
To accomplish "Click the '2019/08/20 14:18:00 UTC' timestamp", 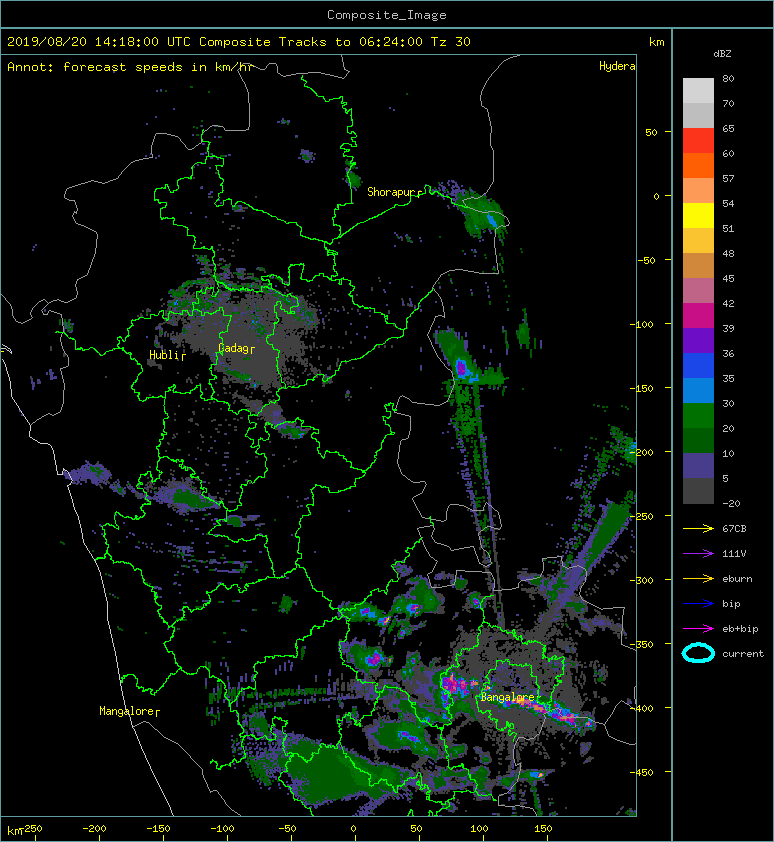I will [98, 42].
